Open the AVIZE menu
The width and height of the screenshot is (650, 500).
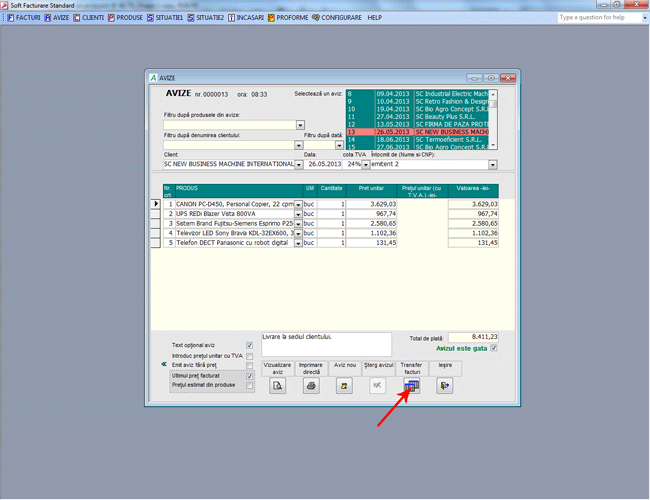click(x=57, y=17)
